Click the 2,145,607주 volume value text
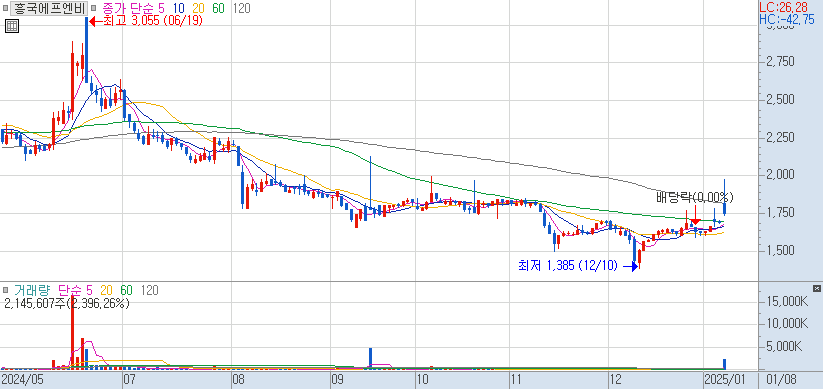Screen dimensions: 823x389 (67, 303)
